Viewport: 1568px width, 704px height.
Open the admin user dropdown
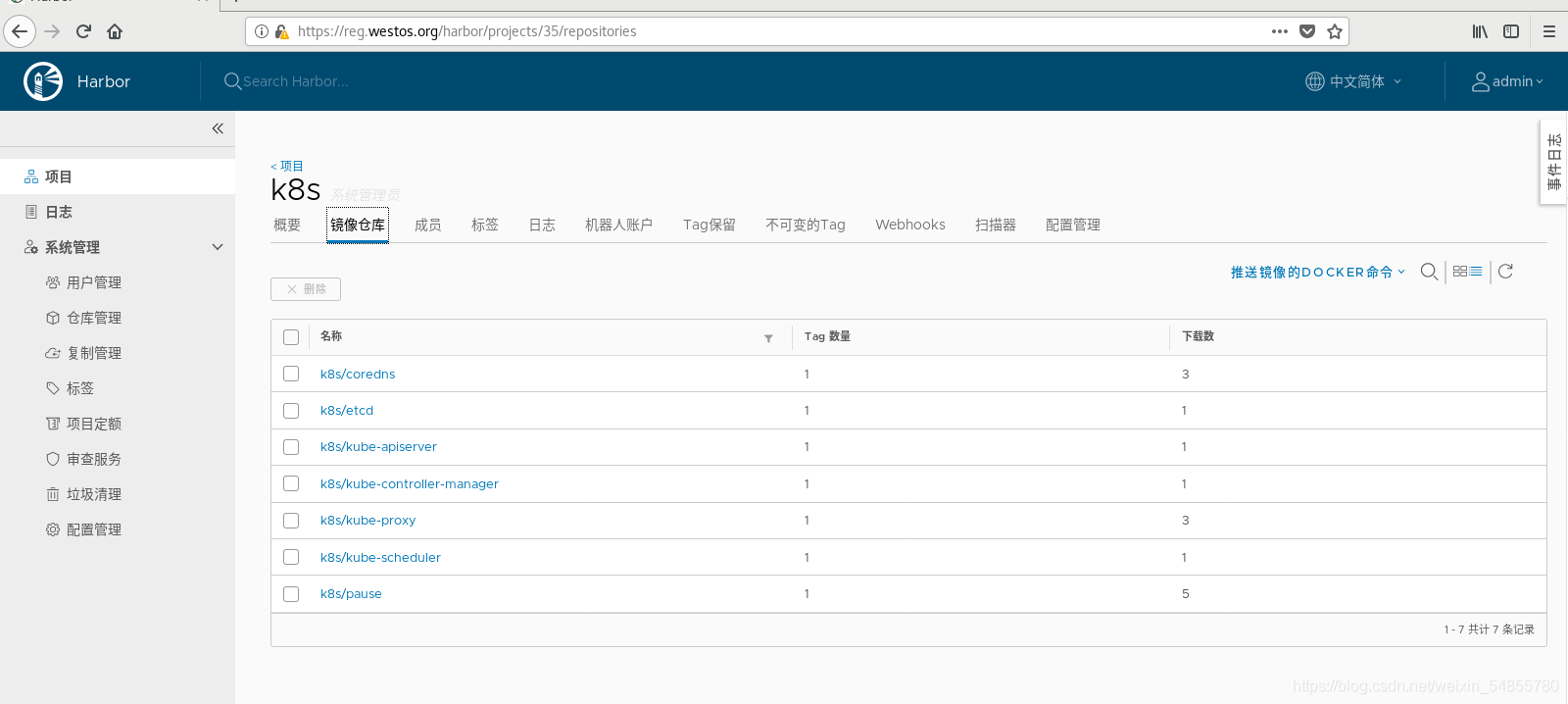[x=1507, y=81]
